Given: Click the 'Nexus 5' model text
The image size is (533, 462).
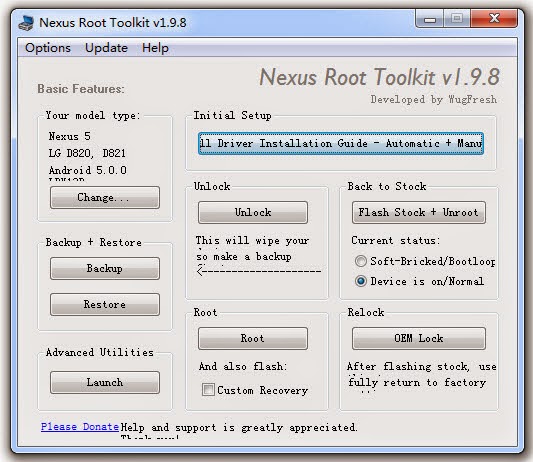Looking at the screenshot, I should [x=69, y=137].
